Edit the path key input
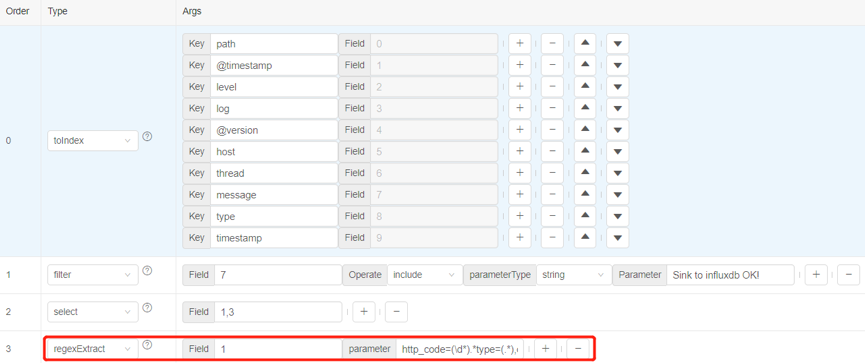The width and height of the screenshot is (865, 363). (274, 44)
